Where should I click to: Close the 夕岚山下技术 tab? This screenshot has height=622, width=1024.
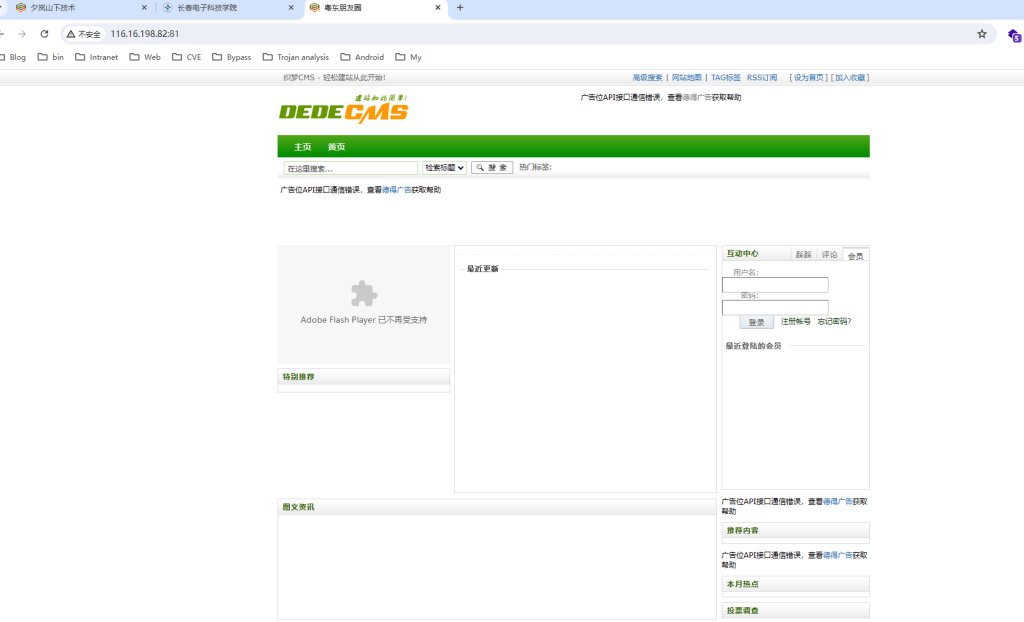pos(144,7)
